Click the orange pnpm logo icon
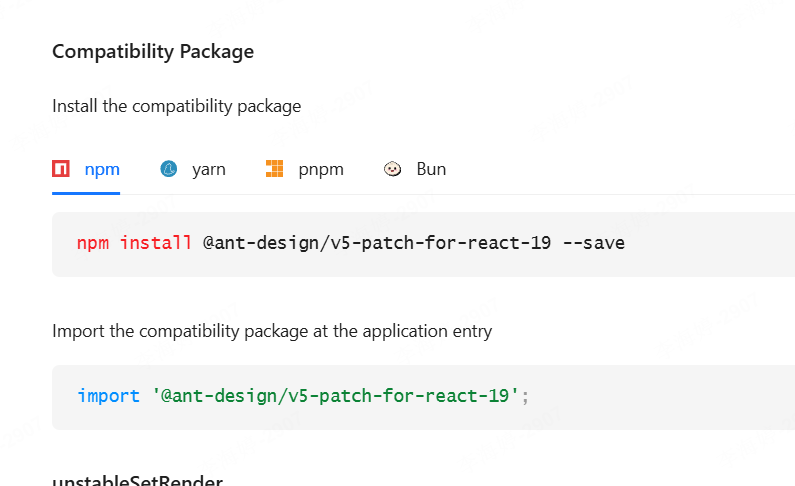Viewport: 795px width, 486px height. pyautogui.click(x=274, y=169)
